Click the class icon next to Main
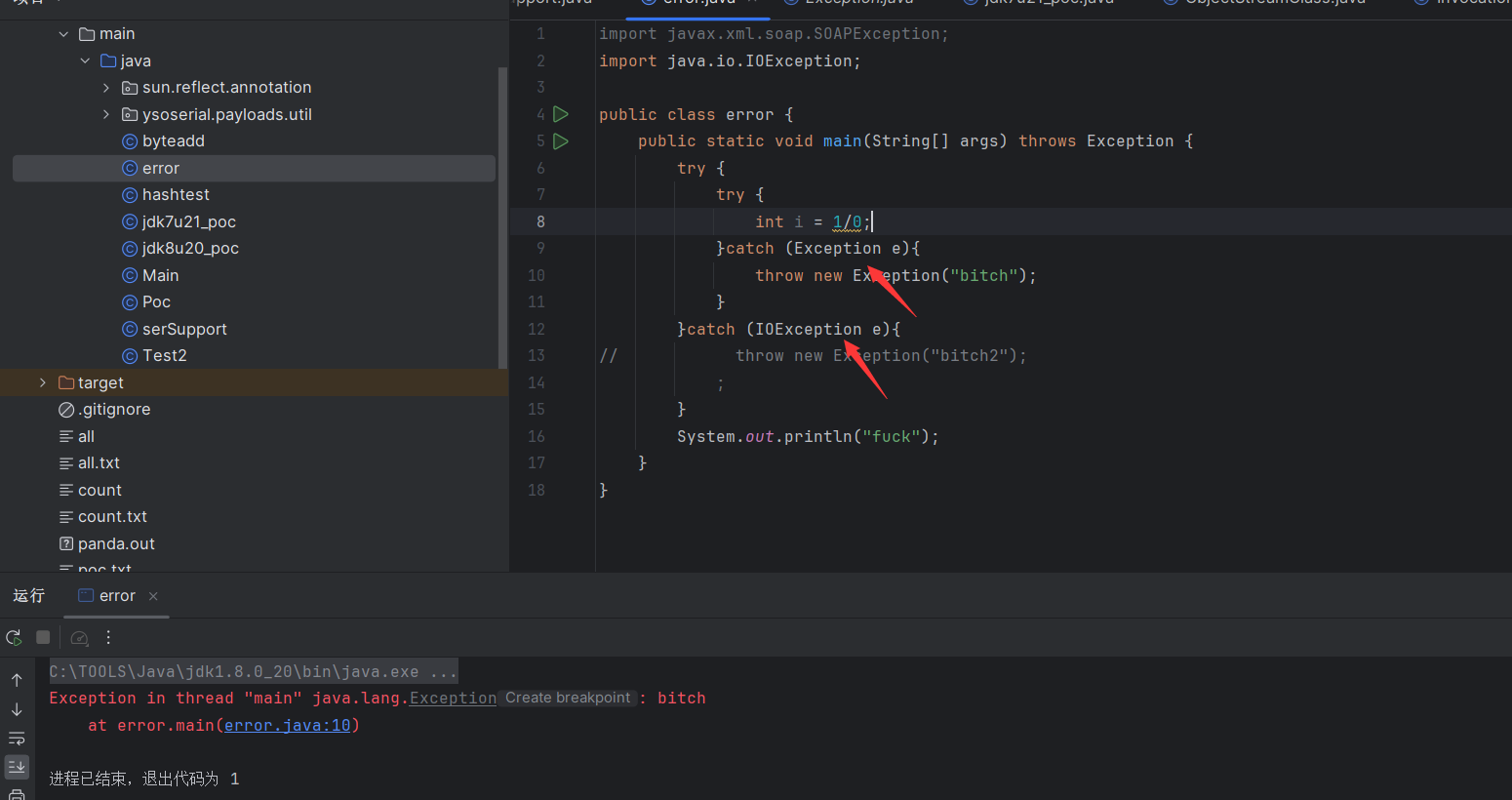The width and height of the screenshot is (1512, 800). [x=130, y=275]
